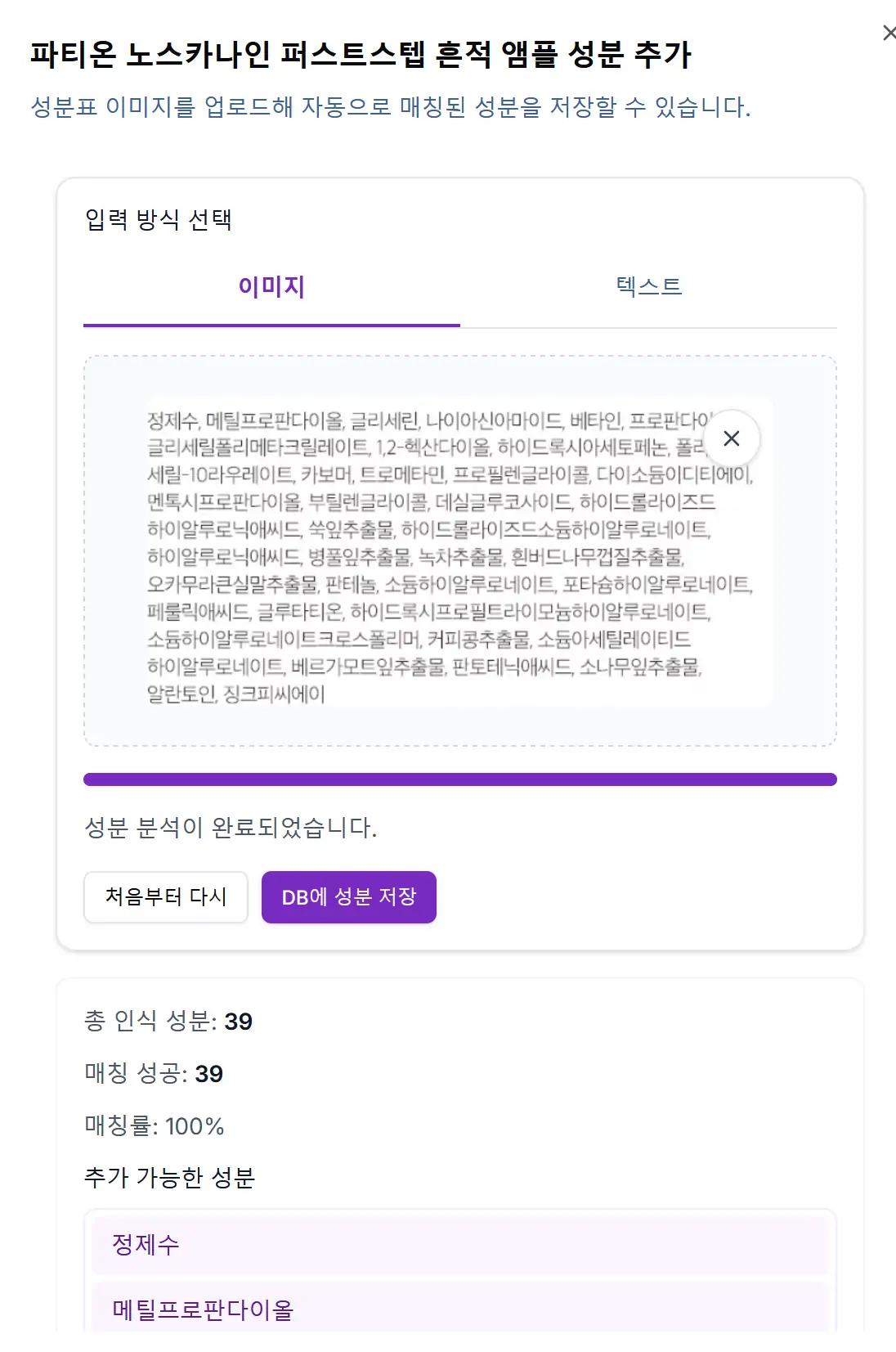896x1352 pixels.
Task: Click the 성분 분석이 완료되었습니다 status message
Action: [231, 826]
